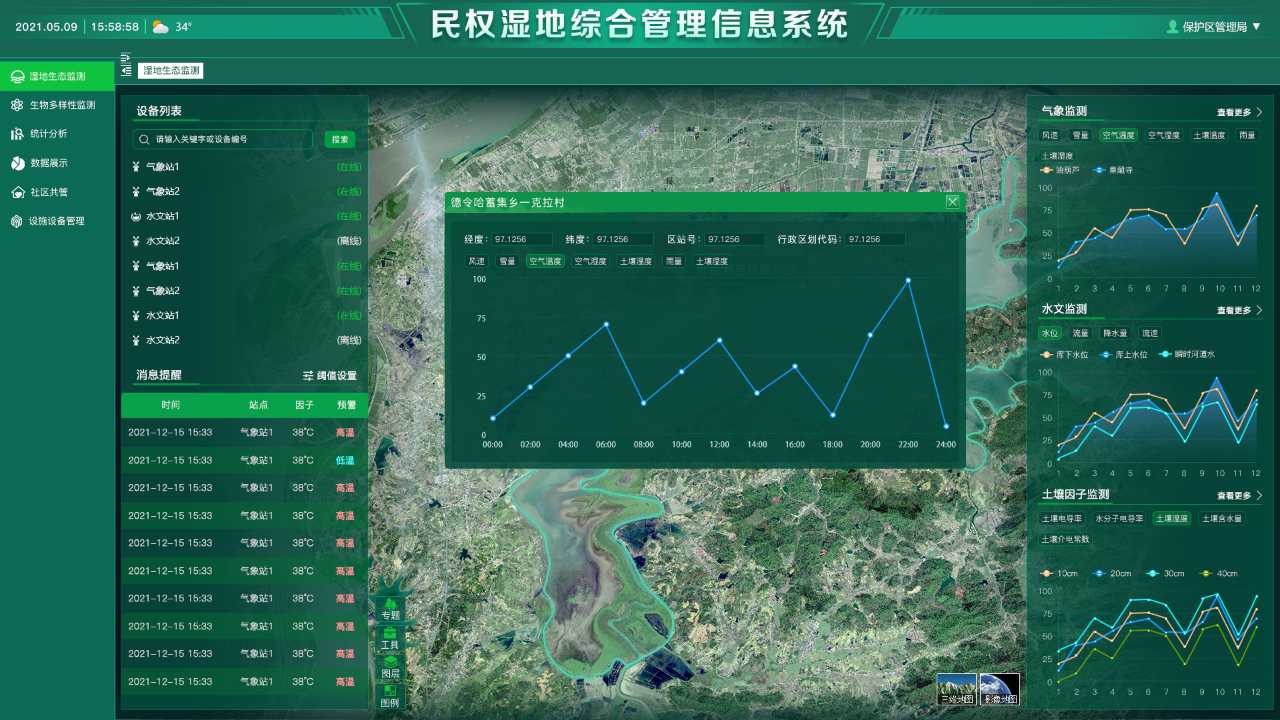The height and width of the screenshot is (720, 1280).
Task: Open 阈值设置 threshold settings link
Action: tap(330, 376)
